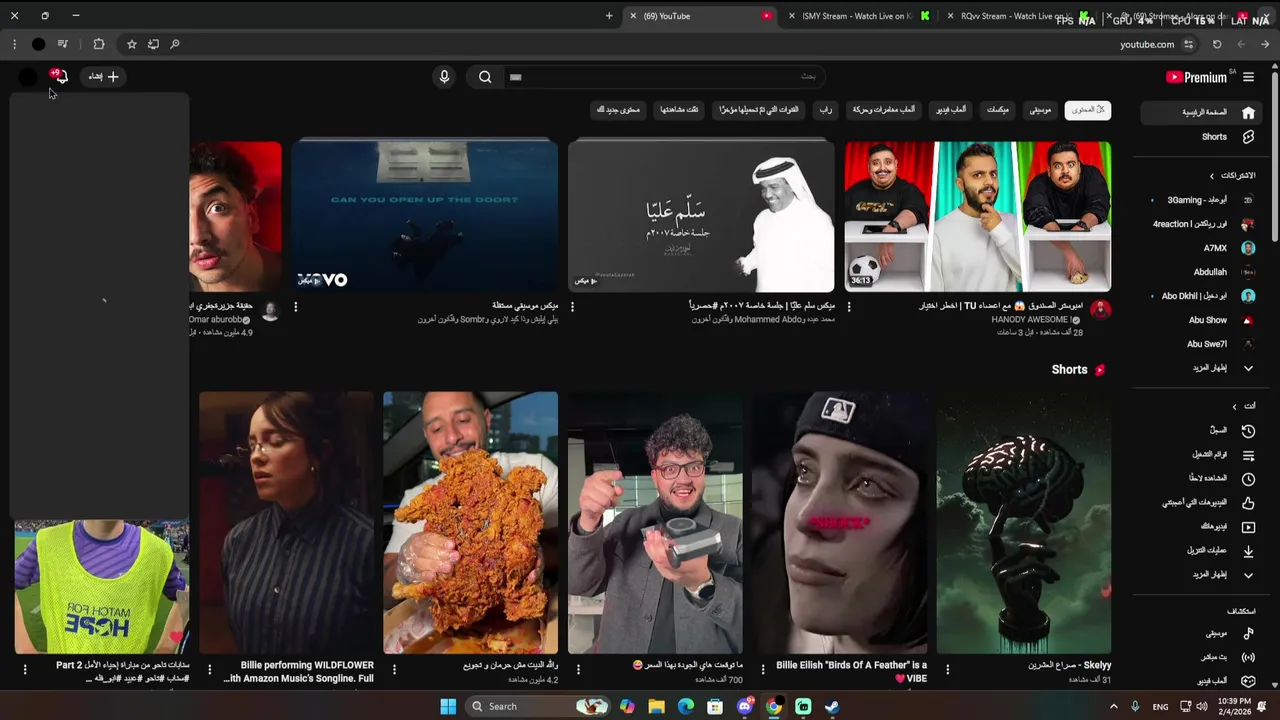Open the browser three-dot menu
Viewport: 1280px width, 720px height.
click(x=14, y=44)
